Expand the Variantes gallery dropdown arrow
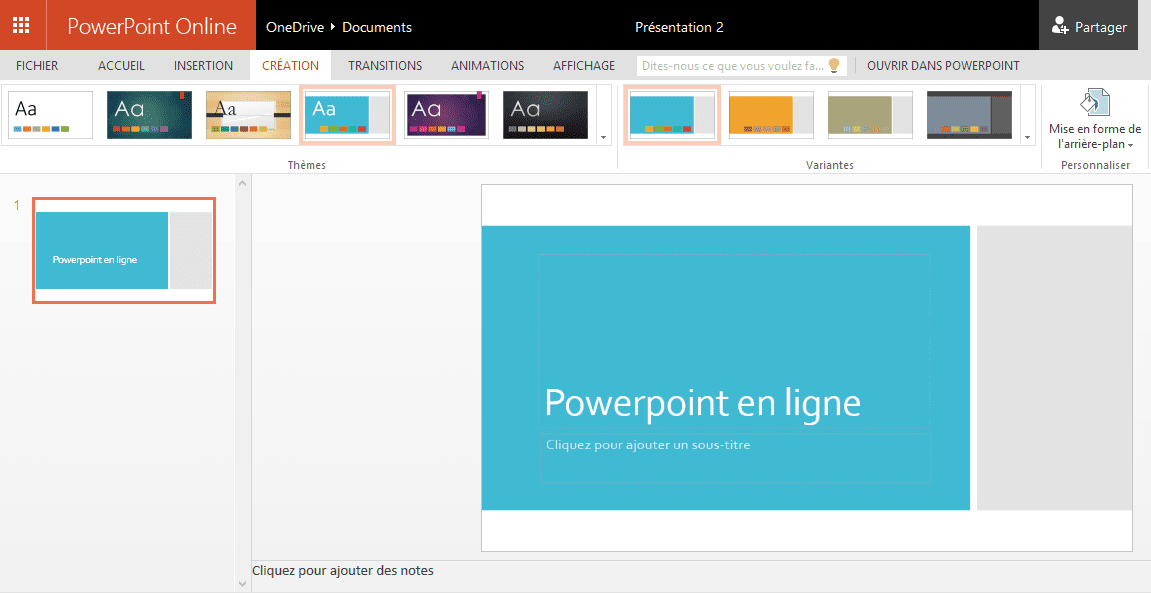This screenshot has height=593, width=1151. point(1027,137)
